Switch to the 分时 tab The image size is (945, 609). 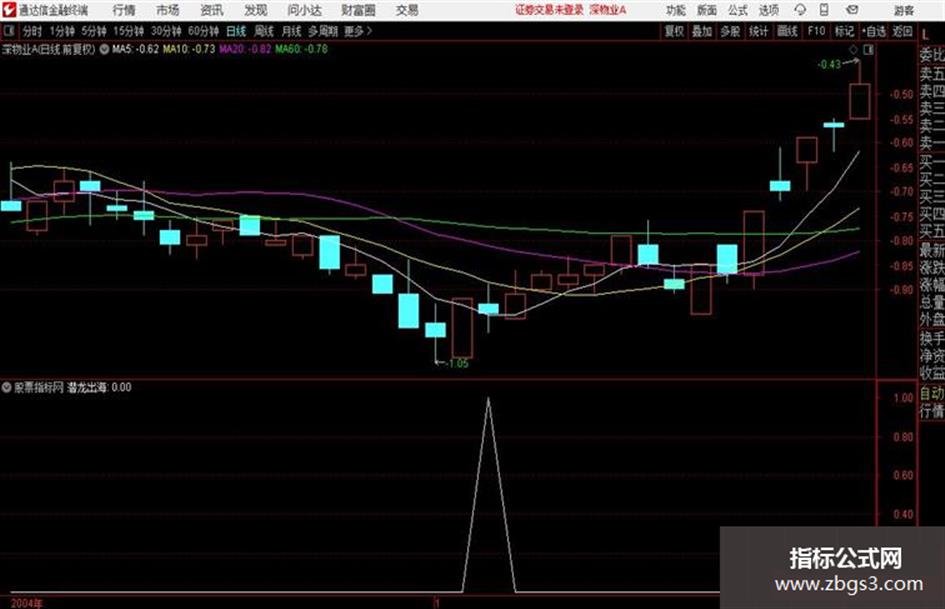tap(32, 31)
